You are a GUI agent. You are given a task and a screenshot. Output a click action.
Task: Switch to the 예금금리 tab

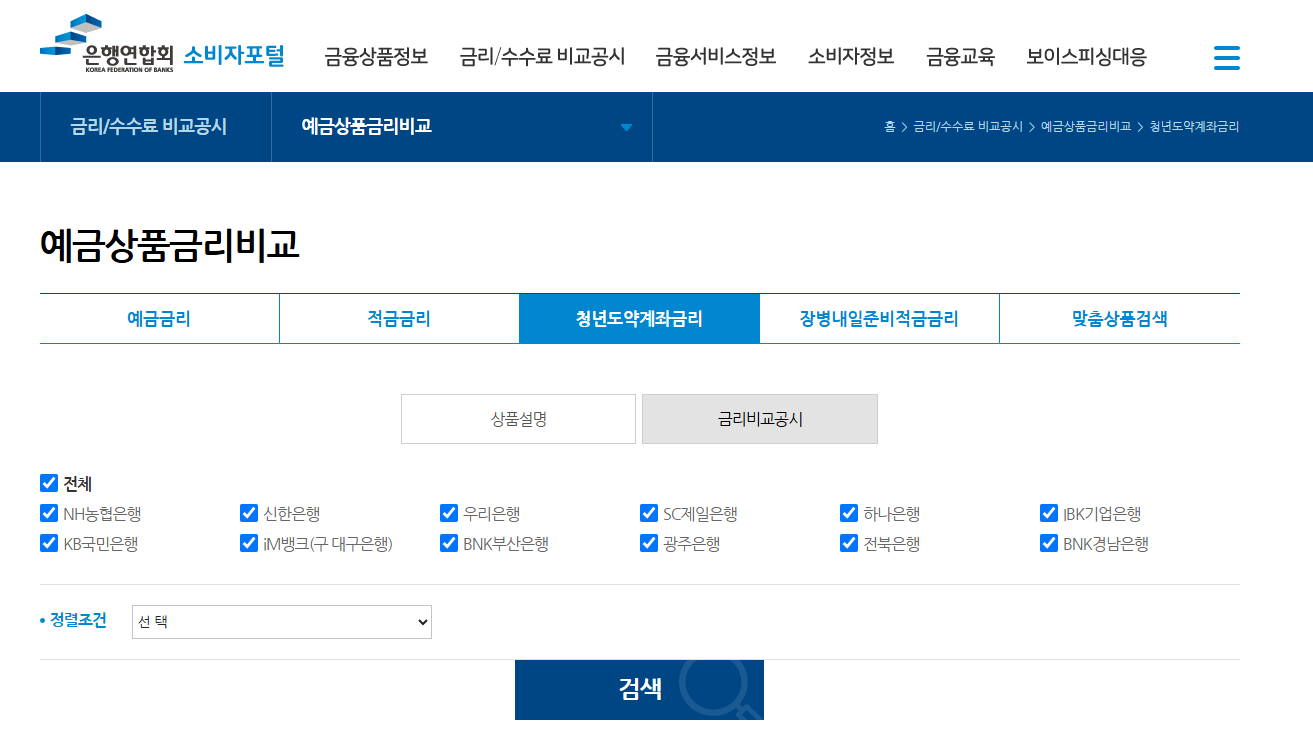pyautogui.click(x=159, y=319)
